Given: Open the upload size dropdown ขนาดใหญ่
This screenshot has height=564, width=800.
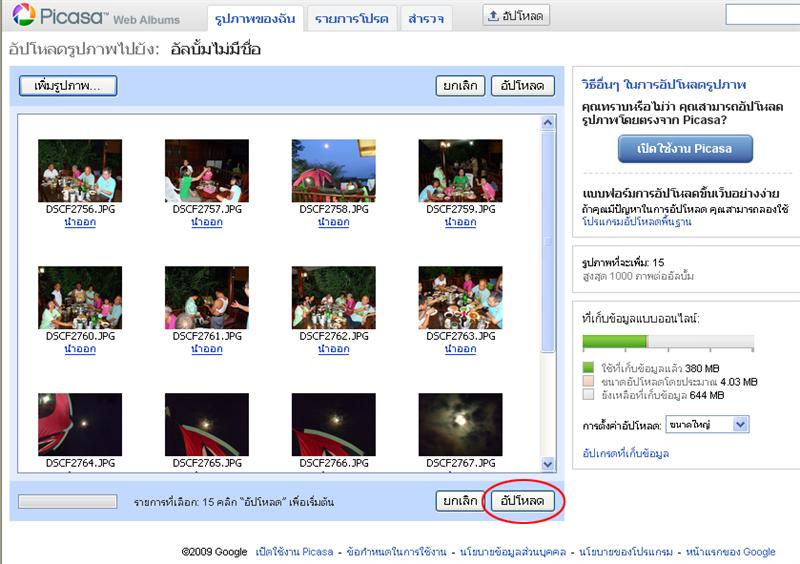Looking at the screenshot, I should pyautogui.click(x=706, y=425).
